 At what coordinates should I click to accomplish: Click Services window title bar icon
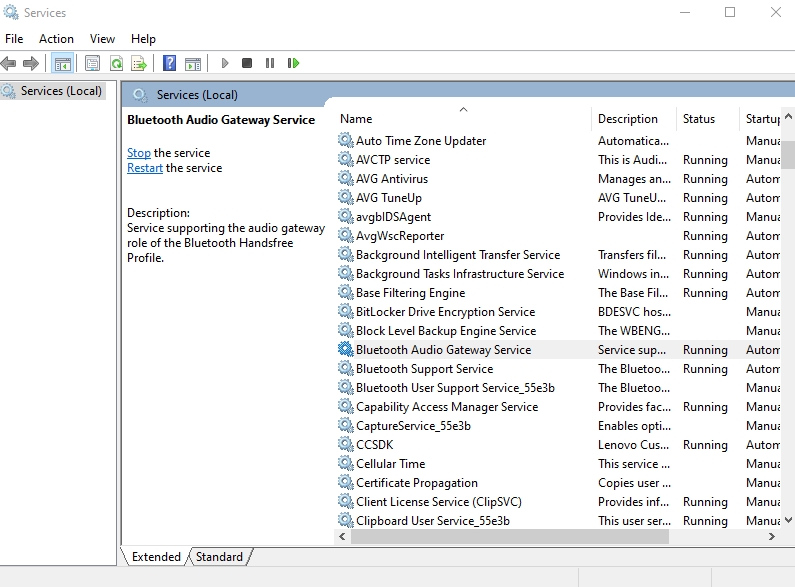11,12
